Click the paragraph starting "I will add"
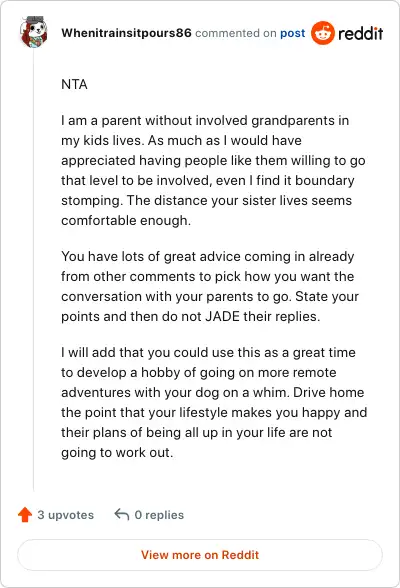The height and width of the screenshot is (588, 400). tap(214, 402)
